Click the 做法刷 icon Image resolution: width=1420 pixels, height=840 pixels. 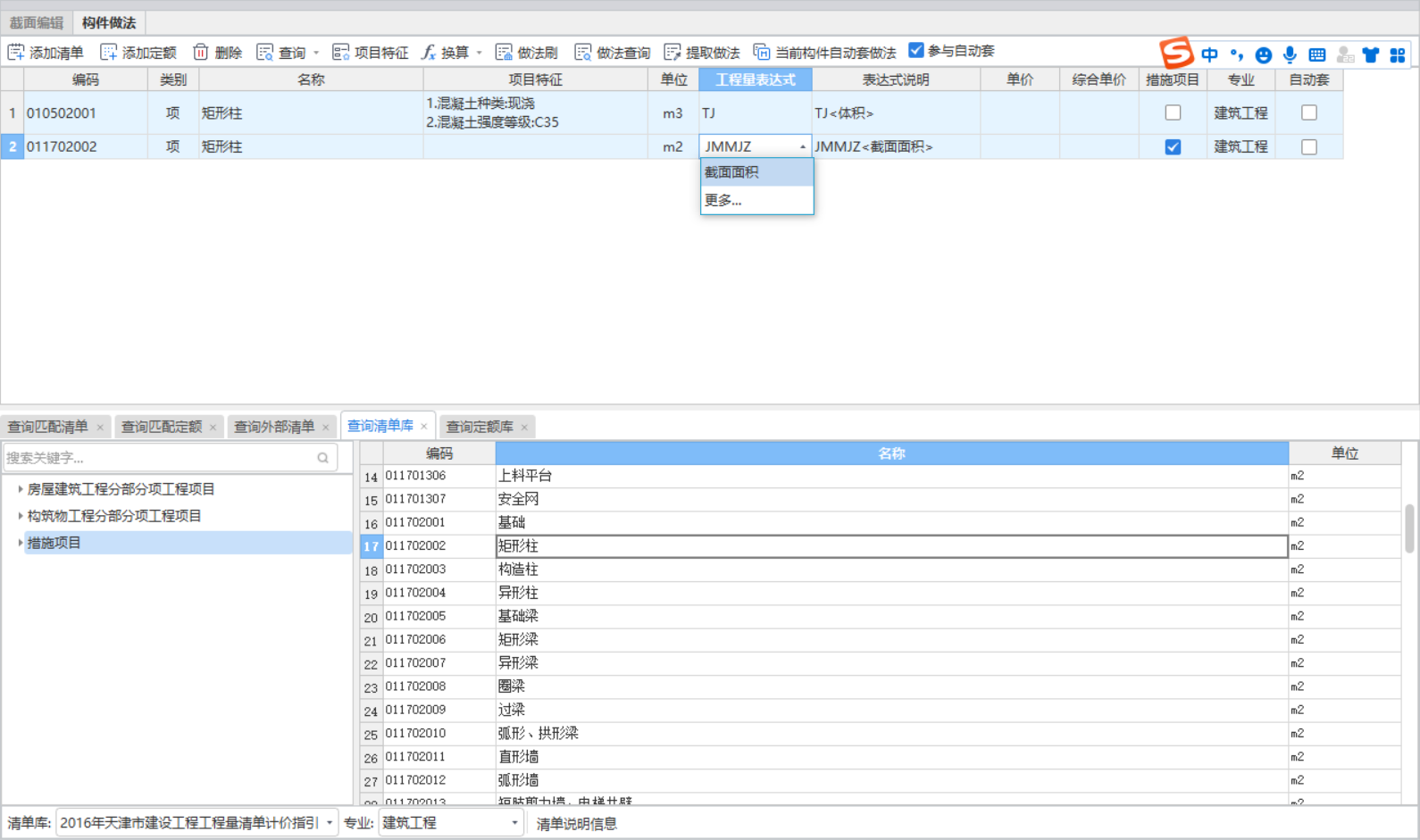pos(504,53)
